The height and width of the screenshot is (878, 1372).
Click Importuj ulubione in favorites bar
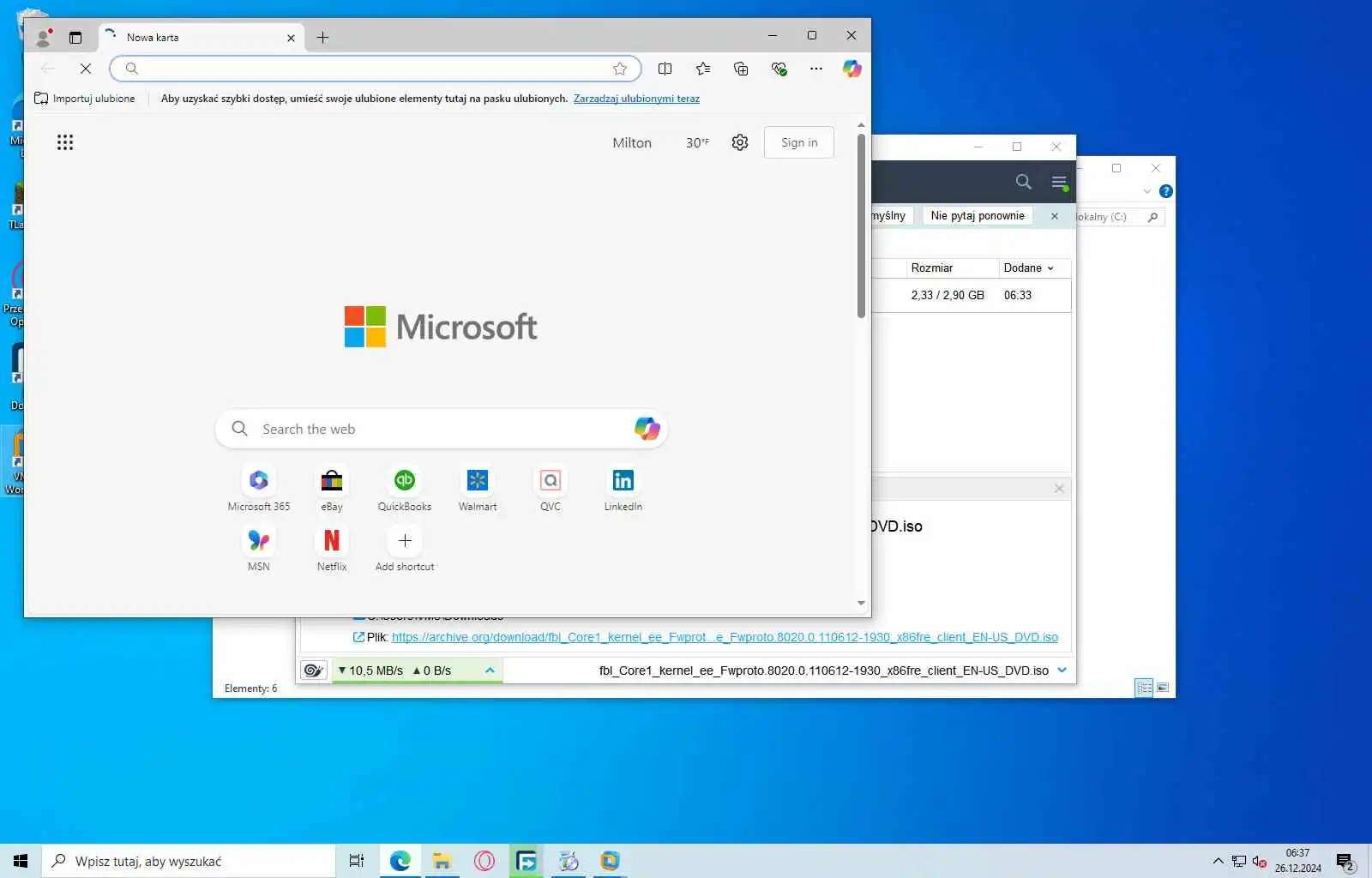click(84, 99)
